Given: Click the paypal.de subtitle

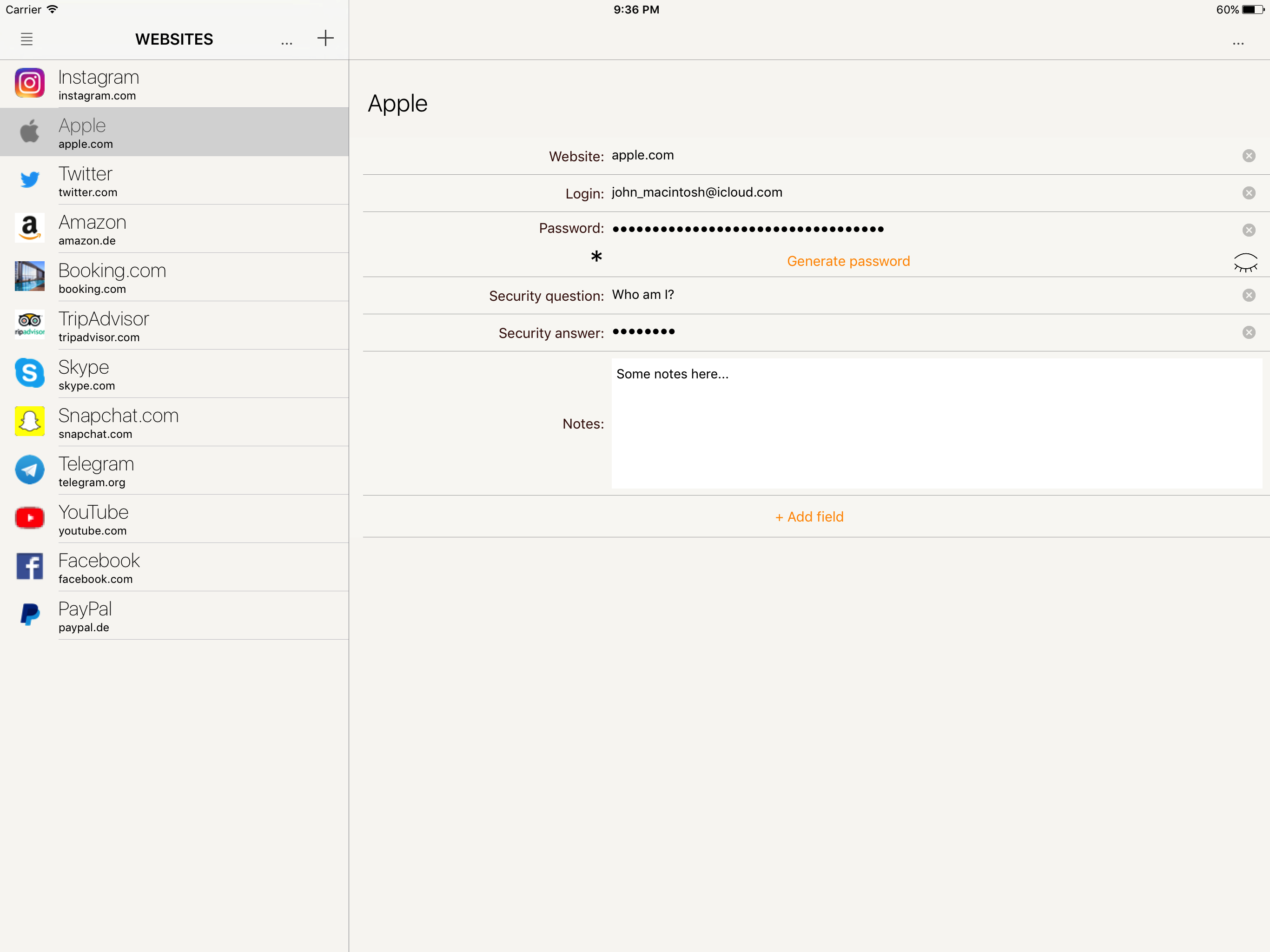Looking at the screenshot, I should click(x=84, y=628).
